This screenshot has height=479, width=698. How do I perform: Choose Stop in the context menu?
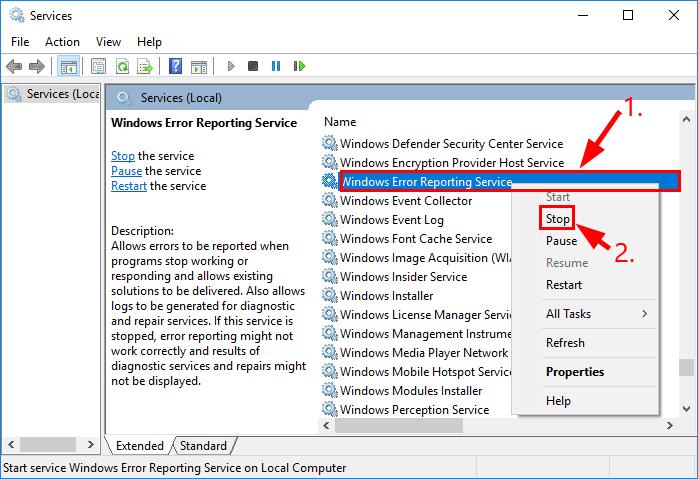click(559, 217)
